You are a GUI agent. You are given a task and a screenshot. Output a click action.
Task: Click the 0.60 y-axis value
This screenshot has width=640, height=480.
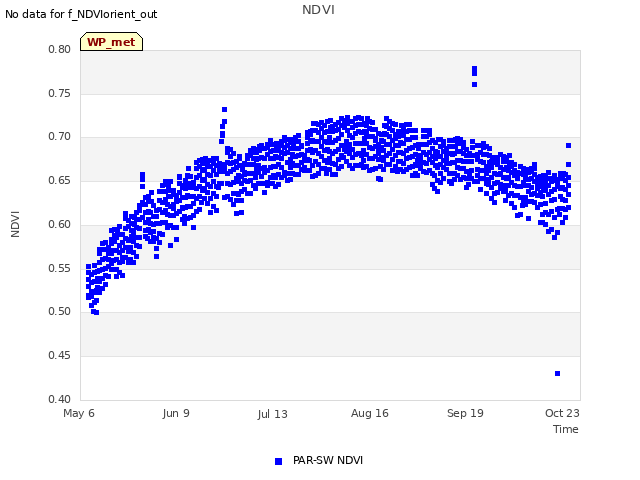60,224
